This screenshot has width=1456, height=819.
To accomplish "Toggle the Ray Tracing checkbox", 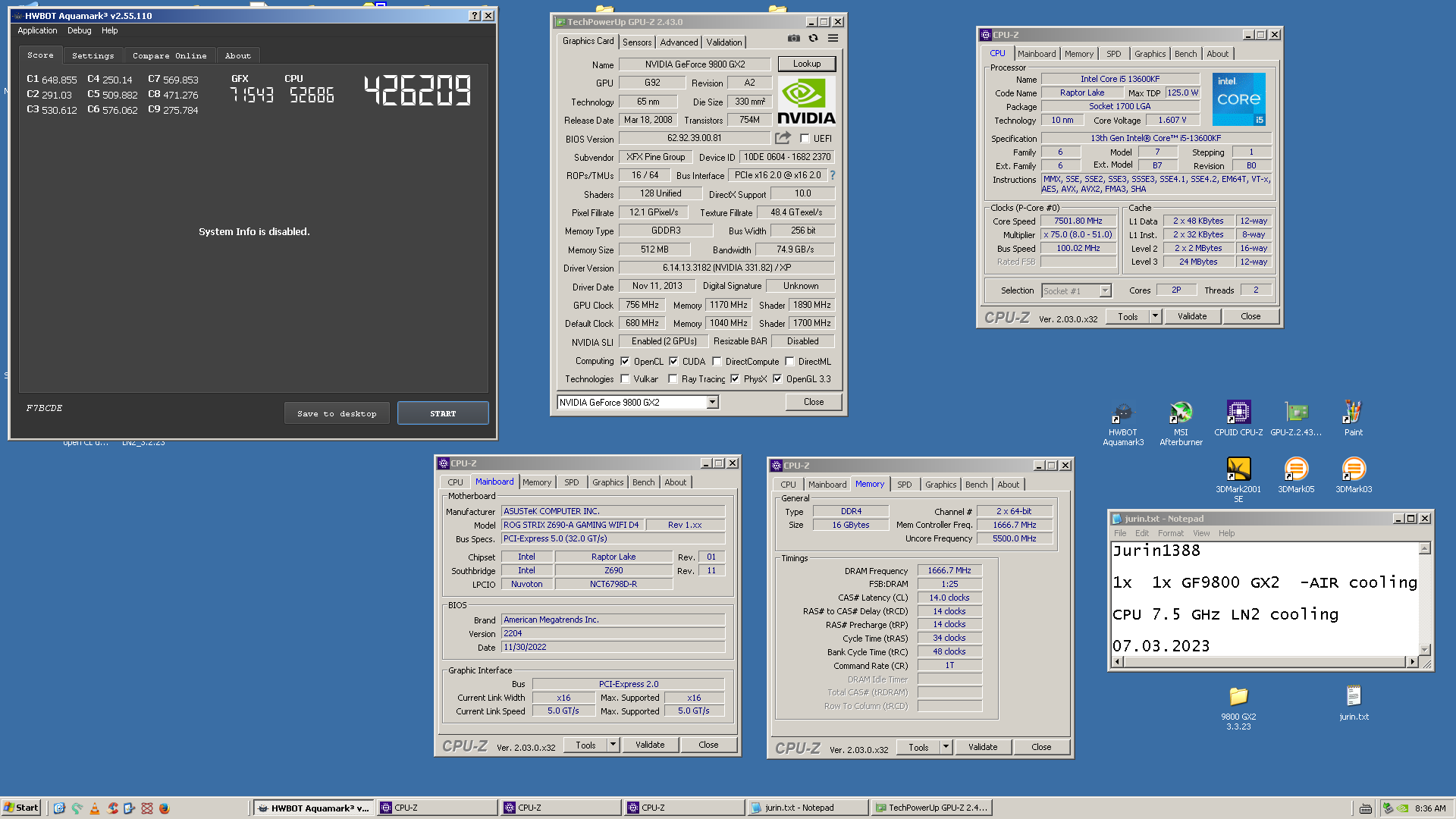I will (673, 379).
